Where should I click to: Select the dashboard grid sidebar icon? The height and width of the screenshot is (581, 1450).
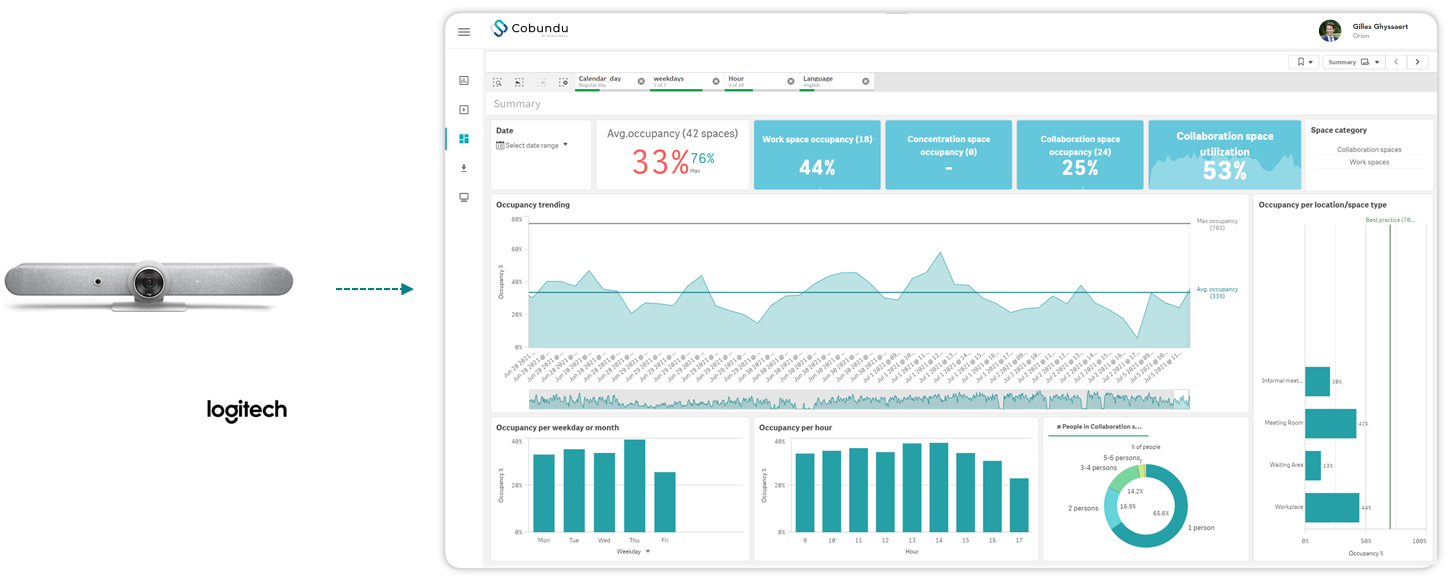click(464, 139)
